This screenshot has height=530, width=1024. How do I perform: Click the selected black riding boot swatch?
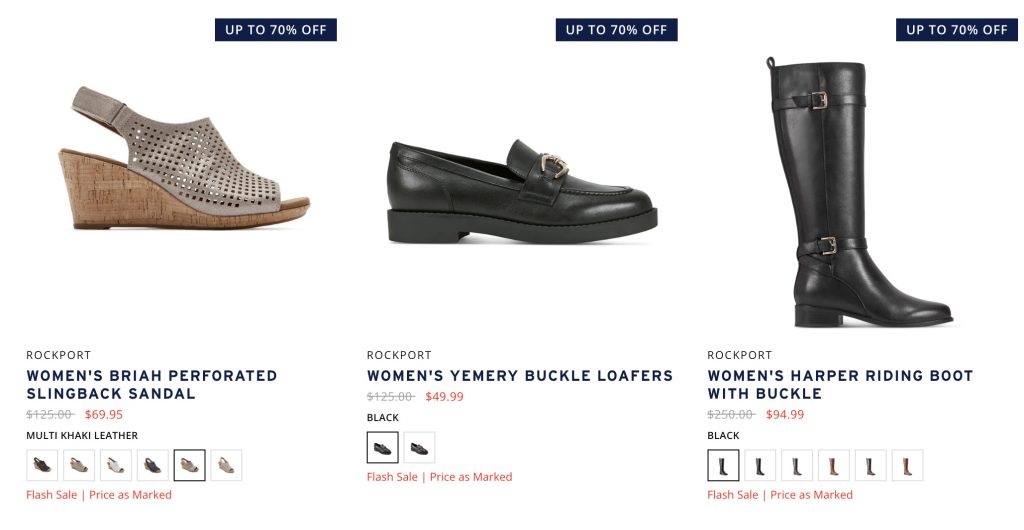tap(723, 465)
